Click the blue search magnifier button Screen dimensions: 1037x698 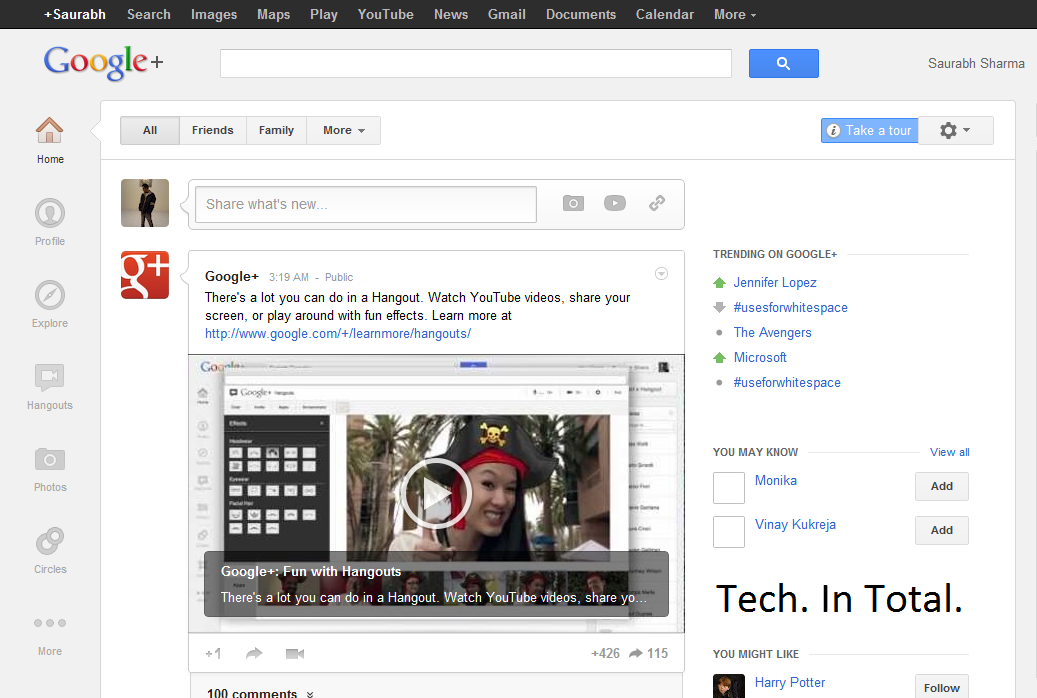pos(784,64)
